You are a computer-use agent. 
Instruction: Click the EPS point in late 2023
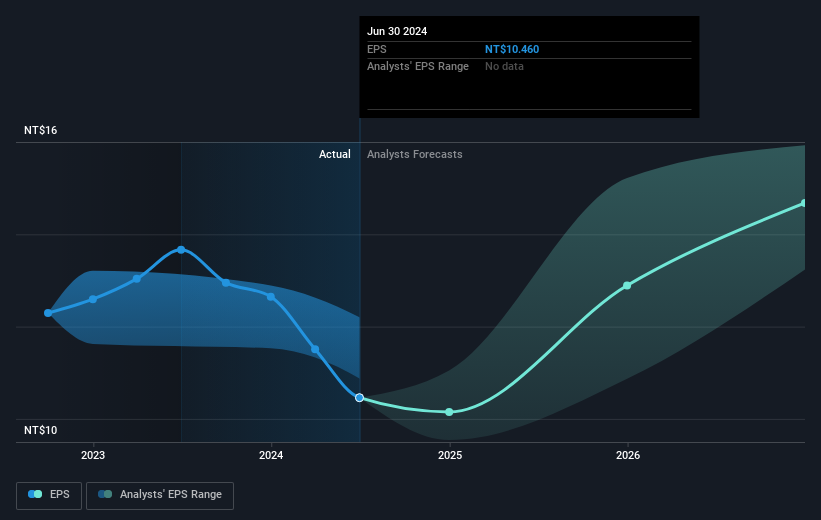coord(226,283)
